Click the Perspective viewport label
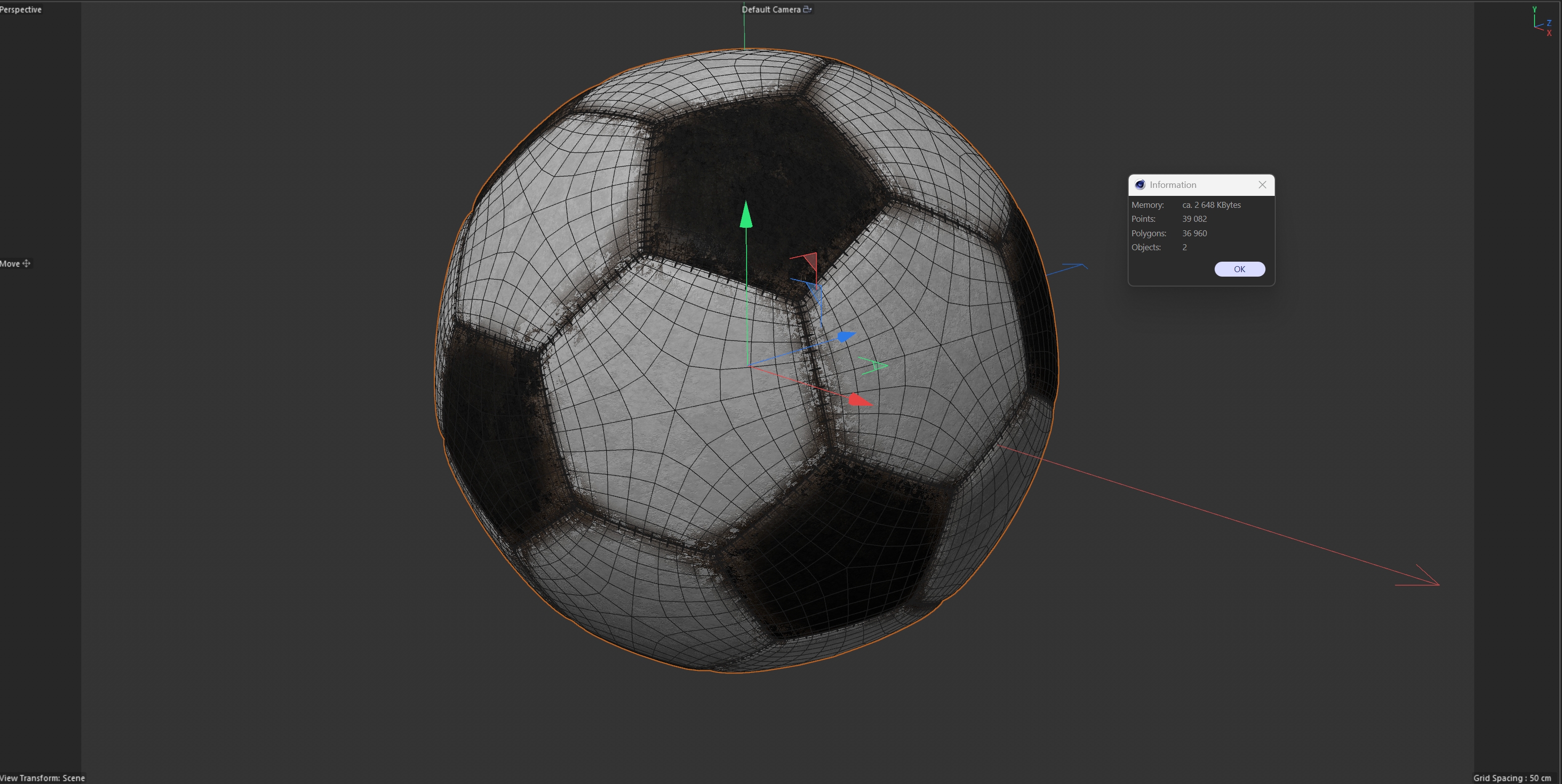Viewport: 1562px width, 784px height. coord(20,9)
